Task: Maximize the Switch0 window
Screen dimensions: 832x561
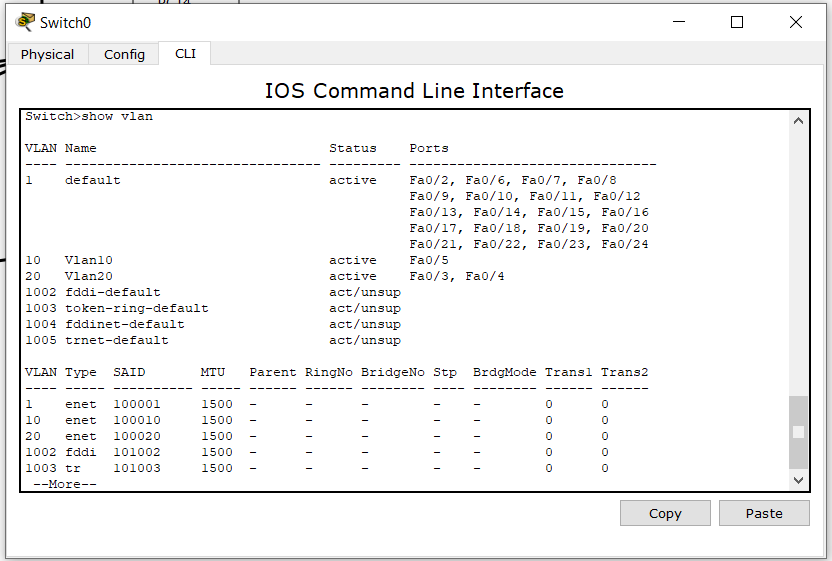Action: [736, 22]
